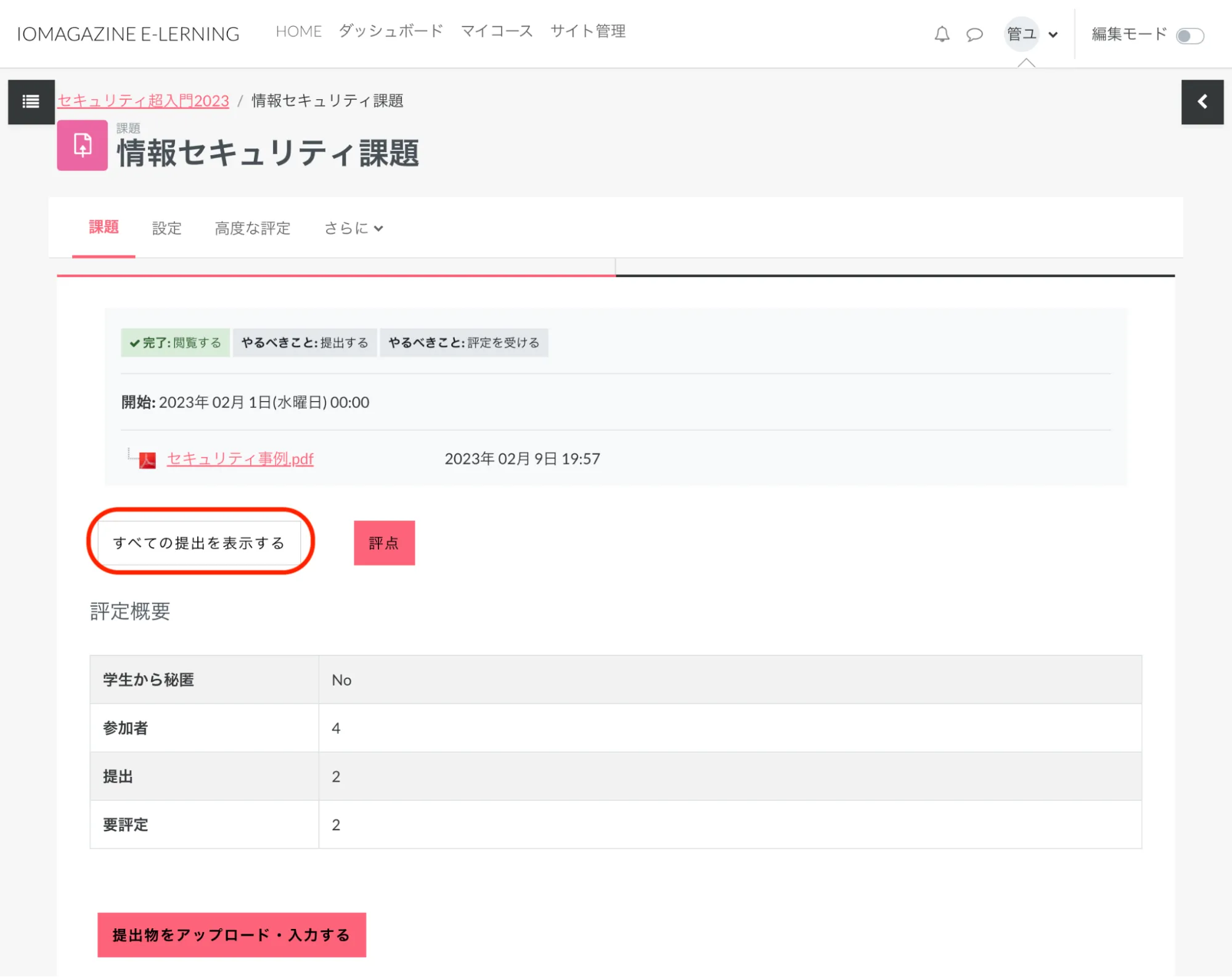Switch to the 高度な評定 tab

[x=252, y=229]
